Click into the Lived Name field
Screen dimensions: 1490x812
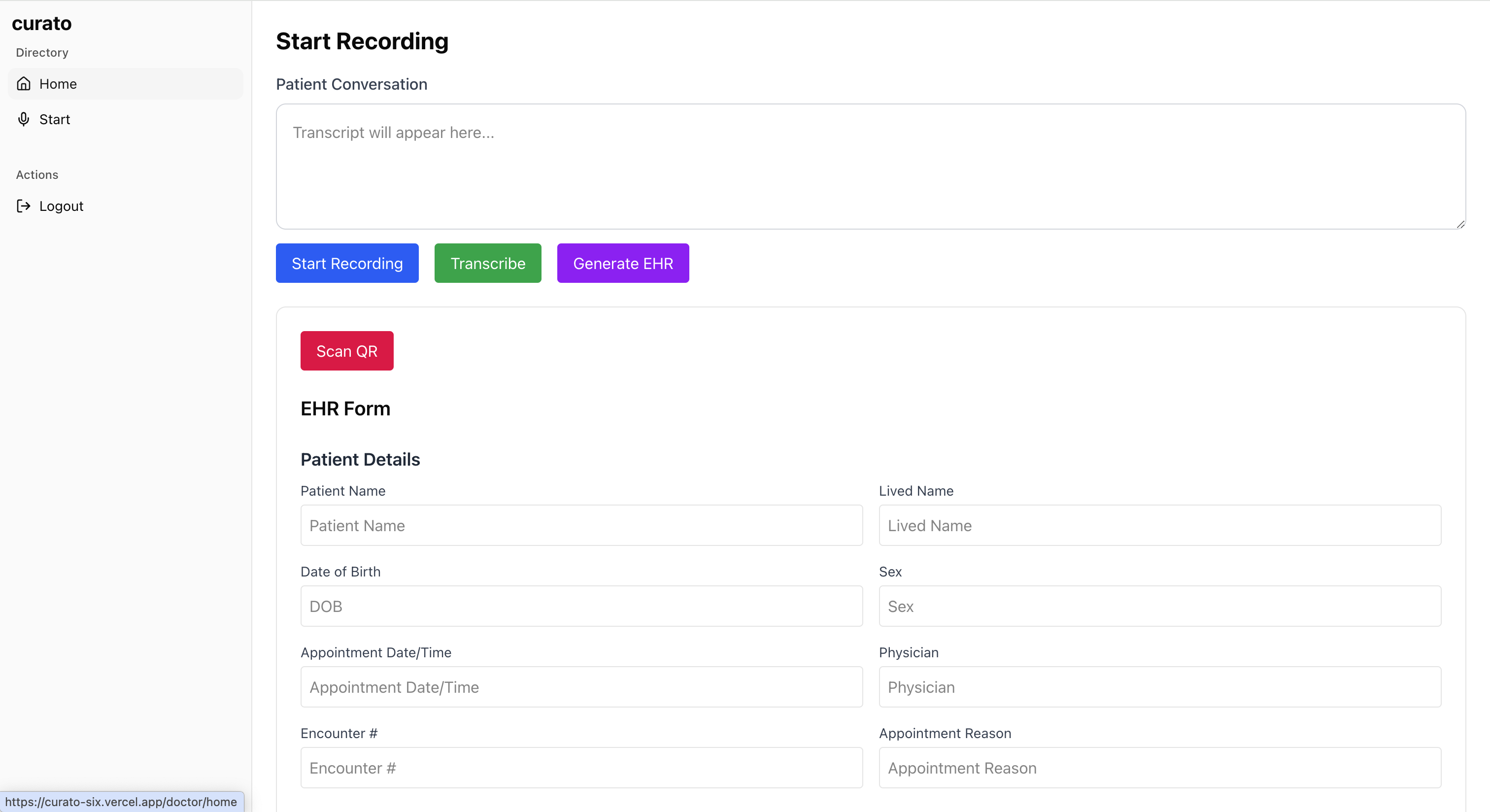pos(1159,525)
